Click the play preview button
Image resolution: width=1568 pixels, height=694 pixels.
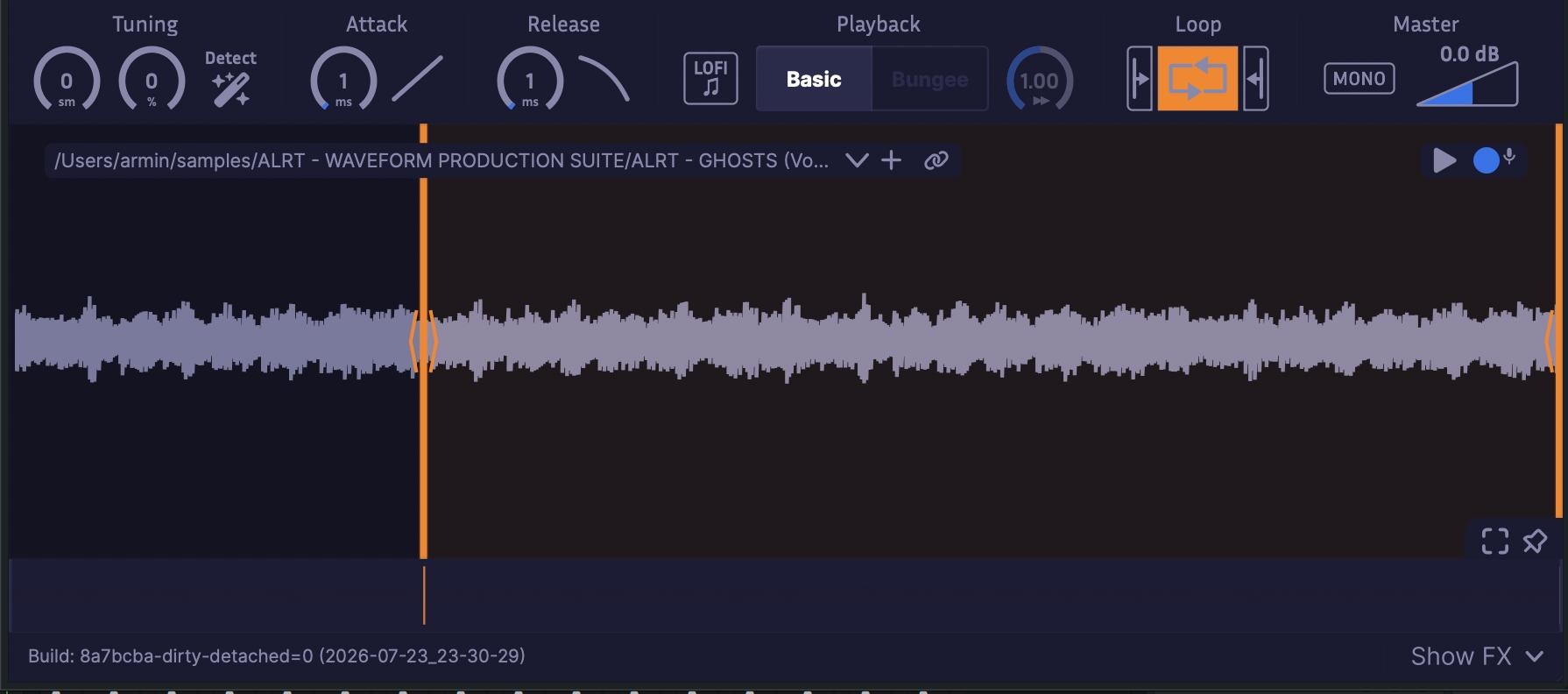tap(1444, 160)
